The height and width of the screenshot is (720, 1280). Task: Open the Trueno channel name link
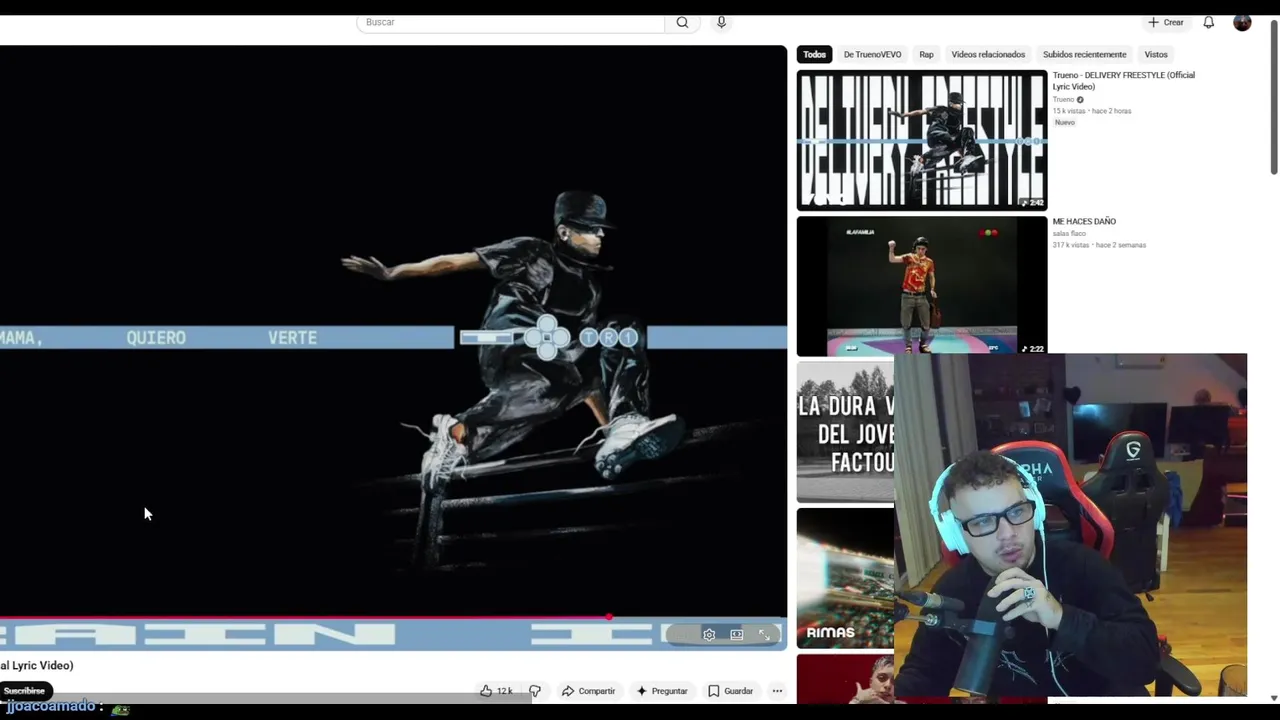coord(1063,100)
